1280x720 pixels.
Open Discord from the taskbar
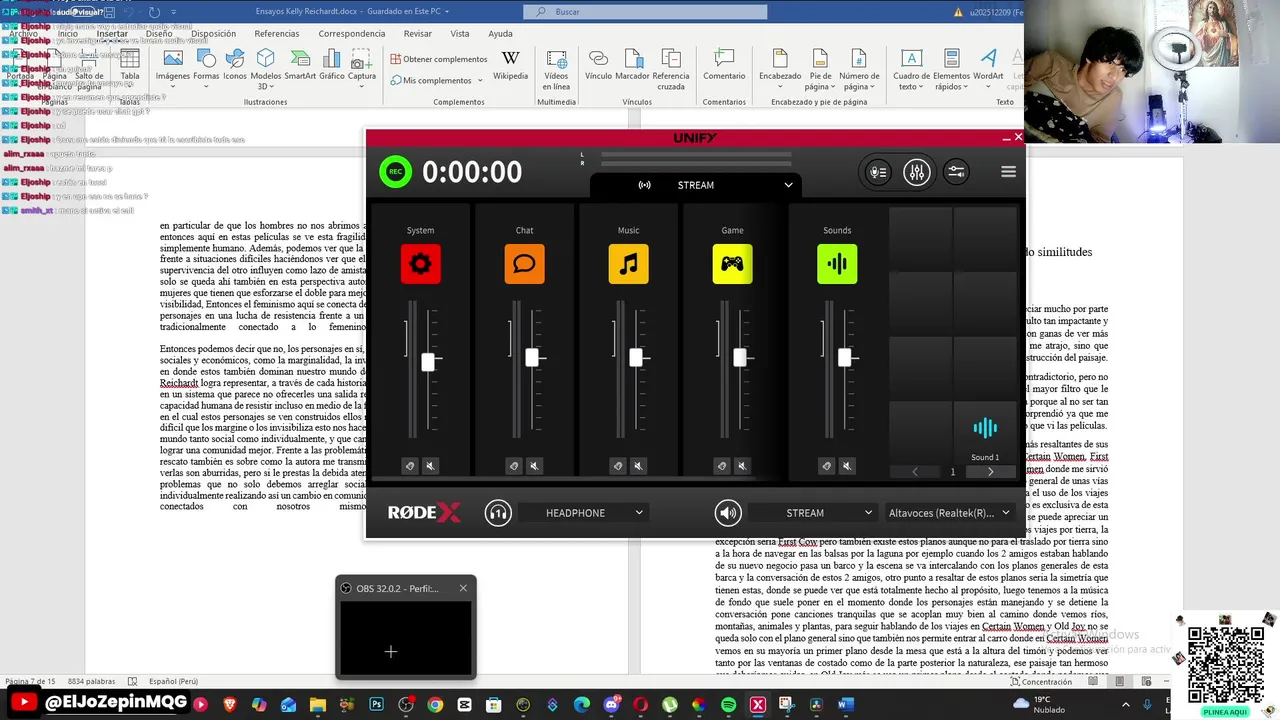[612, 705]
